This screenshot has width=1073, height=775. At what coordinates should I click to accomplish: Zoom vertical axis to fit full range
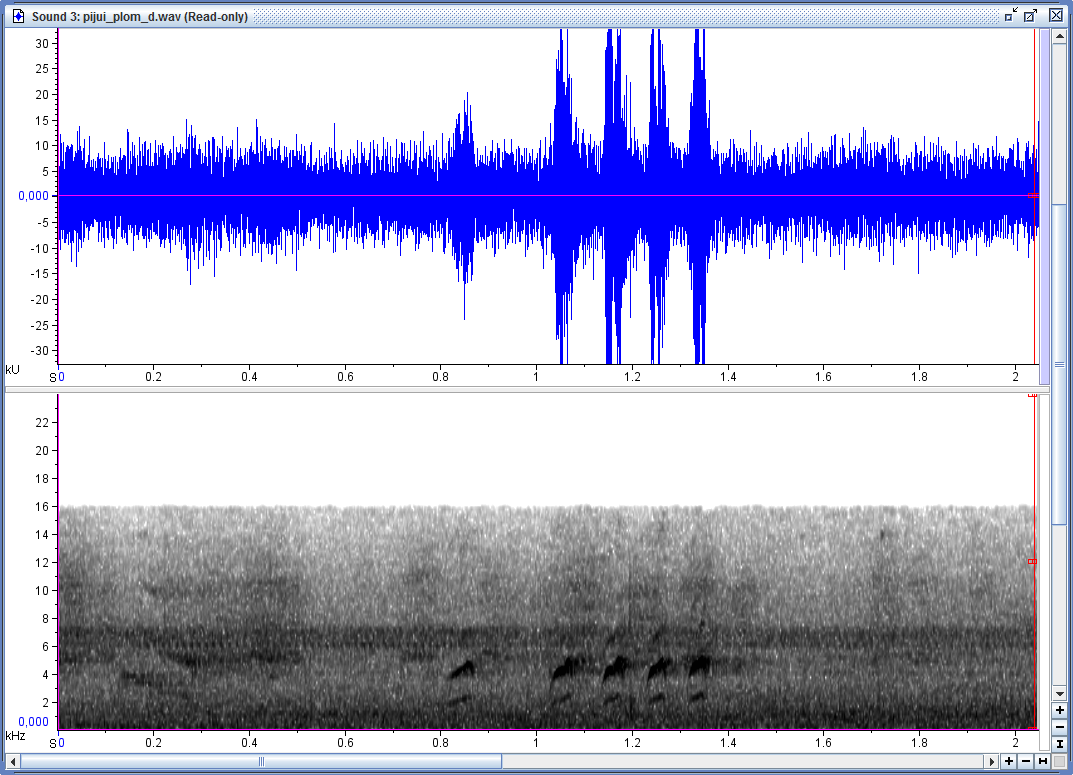[1059, 744]
